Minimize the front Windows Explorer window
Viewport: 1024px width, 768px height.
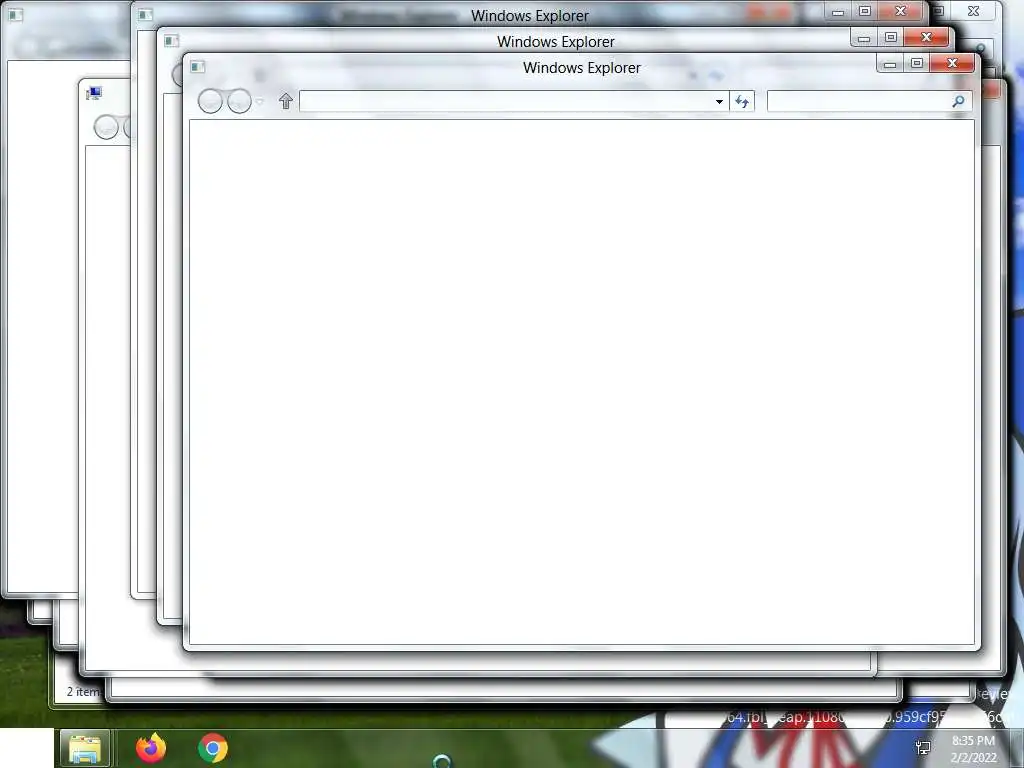[889, 63]
